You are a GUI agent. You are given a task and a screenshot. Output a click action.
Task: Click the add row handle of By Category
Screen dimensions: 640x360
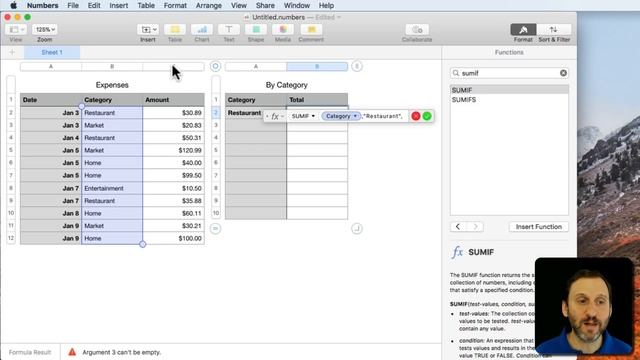(216, 229)
